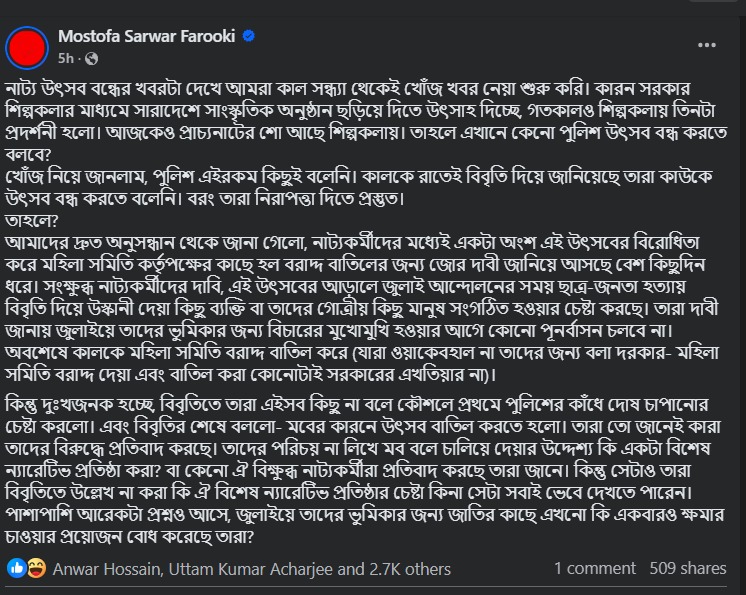Show the 509 shares list

[688, 568]
